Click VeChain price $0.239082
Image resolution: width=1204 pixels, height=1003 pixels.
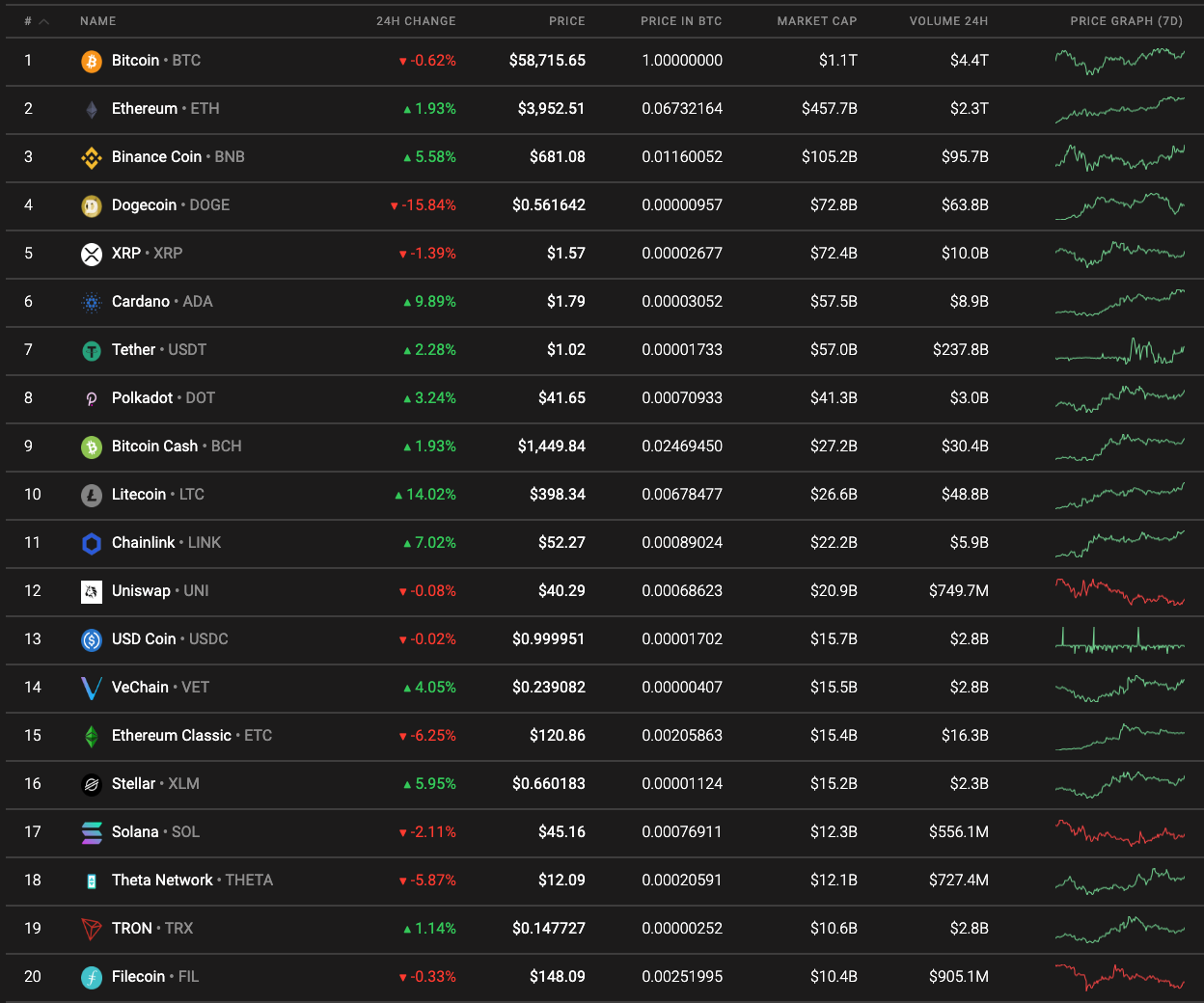[549, 688]
